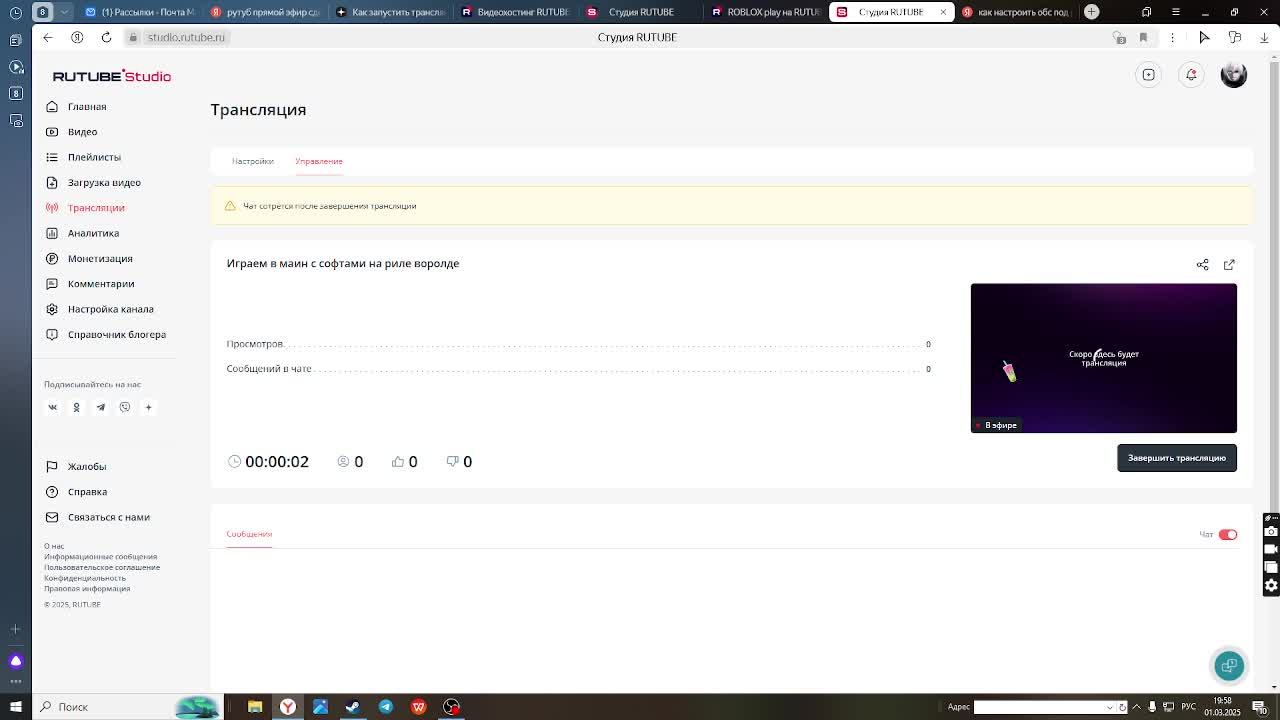
Task: Open Steam from the taskbar
Action: click(353, 707)
